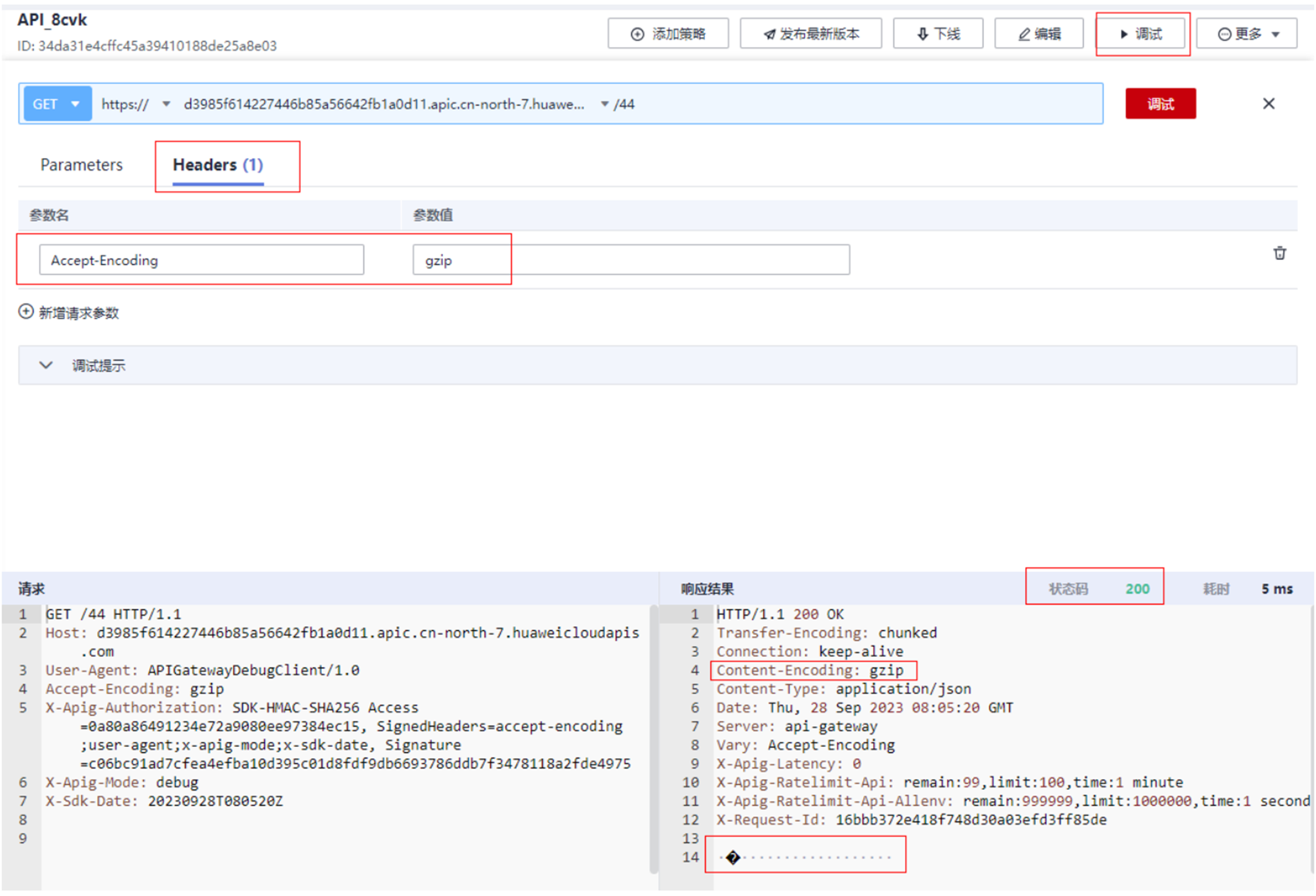The image size is (1316, 896).
Task: Click the Server: api-gateway line
Action: [797, 726]
